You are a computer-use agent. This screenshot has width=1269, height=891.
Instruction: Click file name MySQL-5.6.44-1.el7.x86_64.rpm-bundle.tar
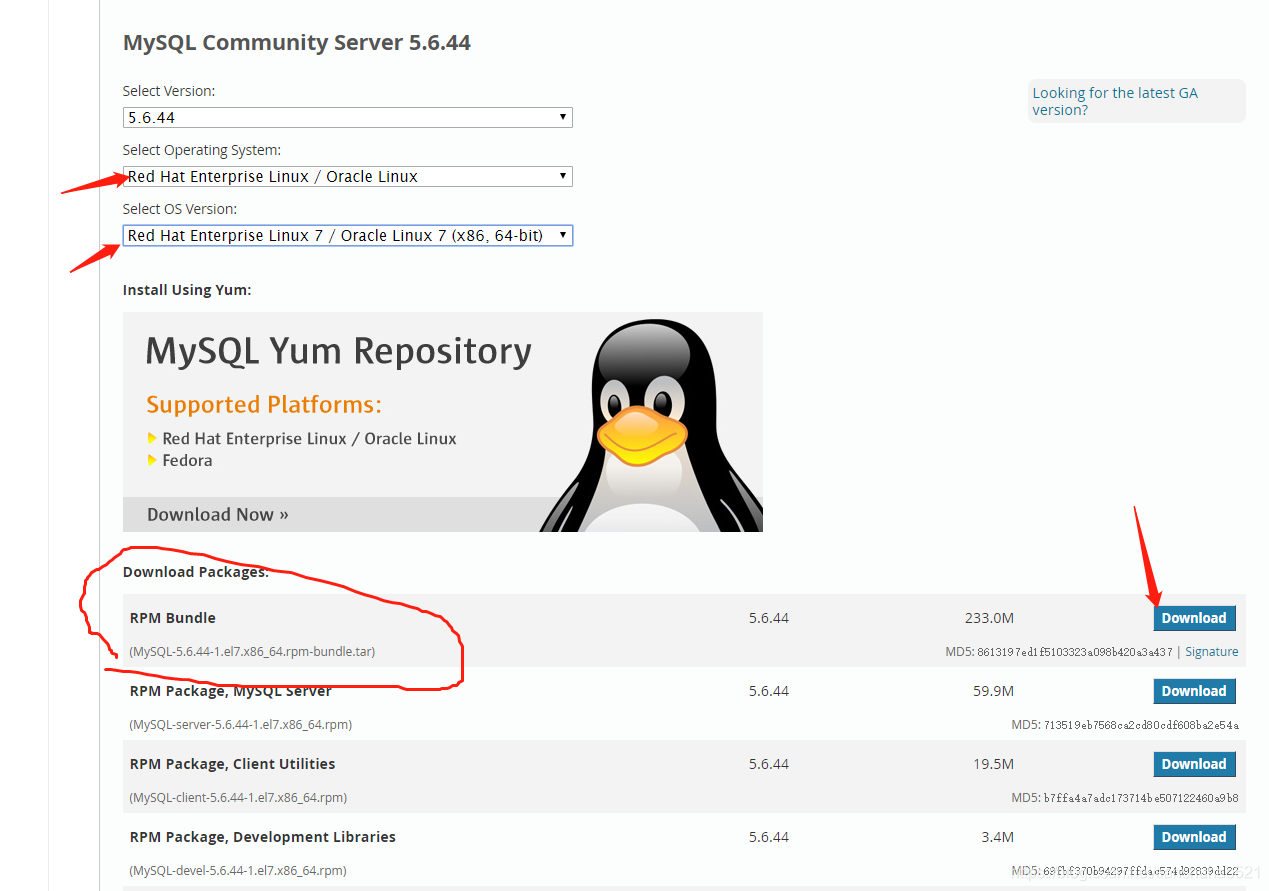pyautogui.click(x=252, y=651)
